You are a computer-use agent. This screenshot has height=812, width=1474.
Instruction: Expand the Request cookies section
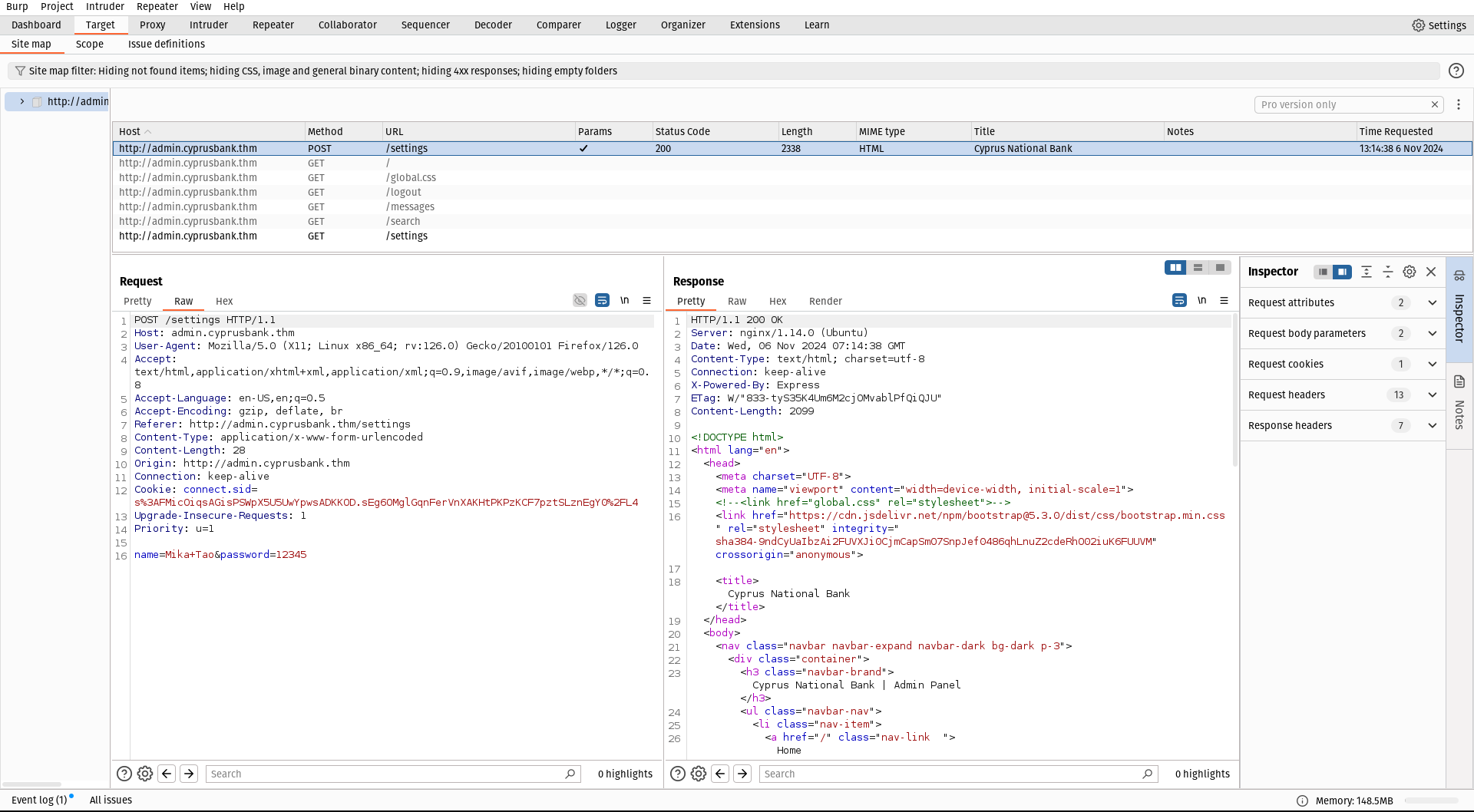pos(1432,364)
